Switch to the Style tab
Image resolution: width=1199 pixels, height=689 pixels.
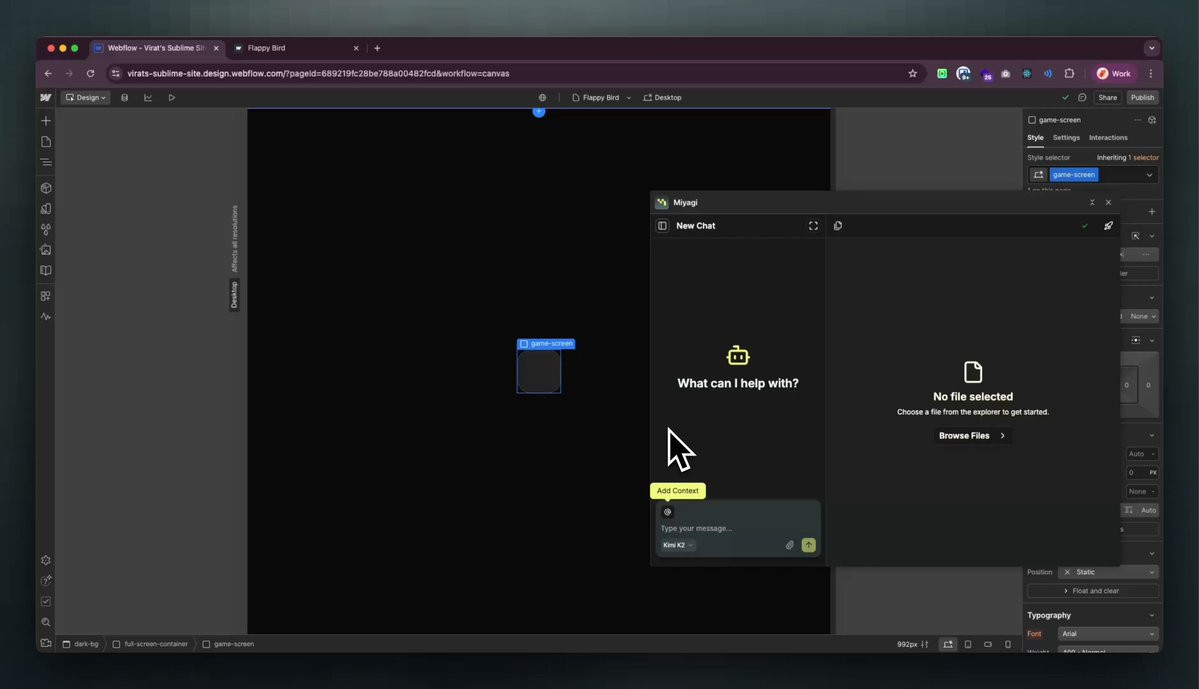click(x=1035, y=138)
